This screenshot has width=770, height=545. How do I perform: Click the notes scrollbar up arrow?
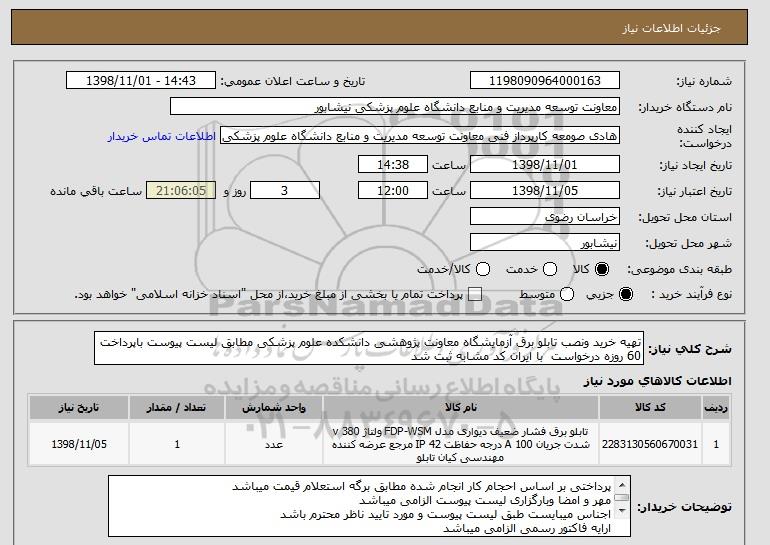[622, 485]
